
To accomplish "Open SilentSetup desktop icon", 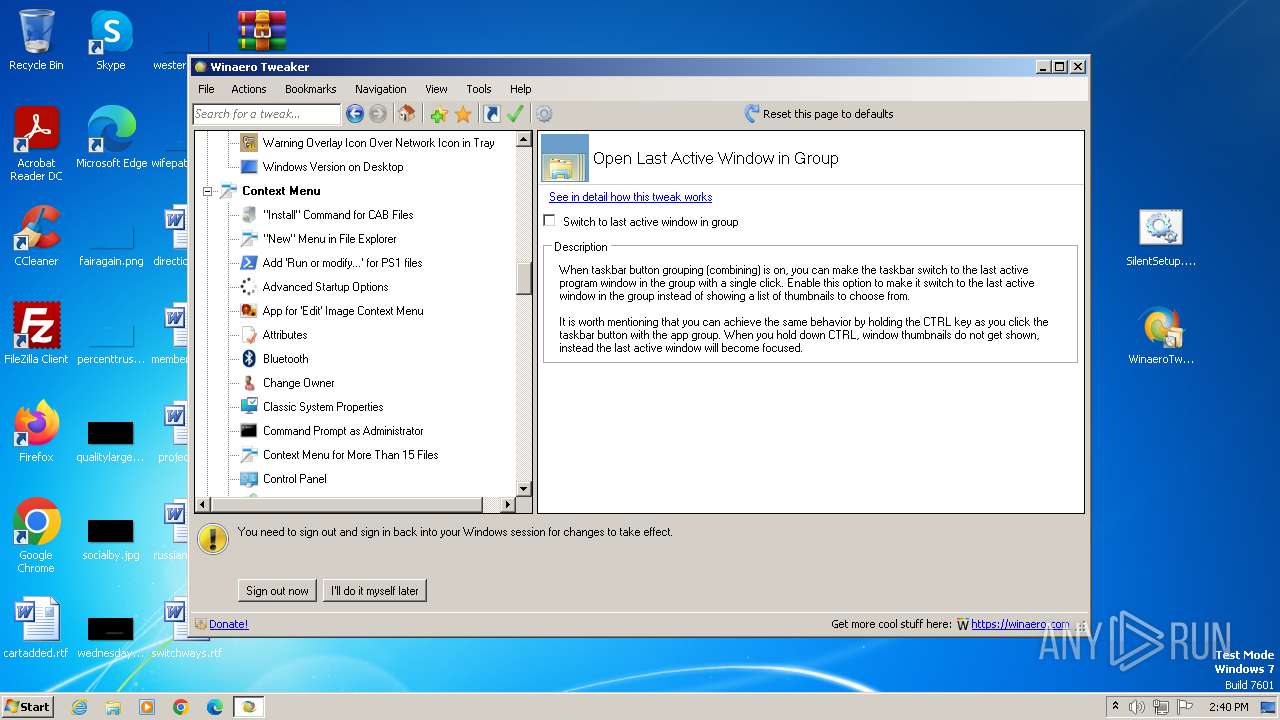I will [1161, 238].
